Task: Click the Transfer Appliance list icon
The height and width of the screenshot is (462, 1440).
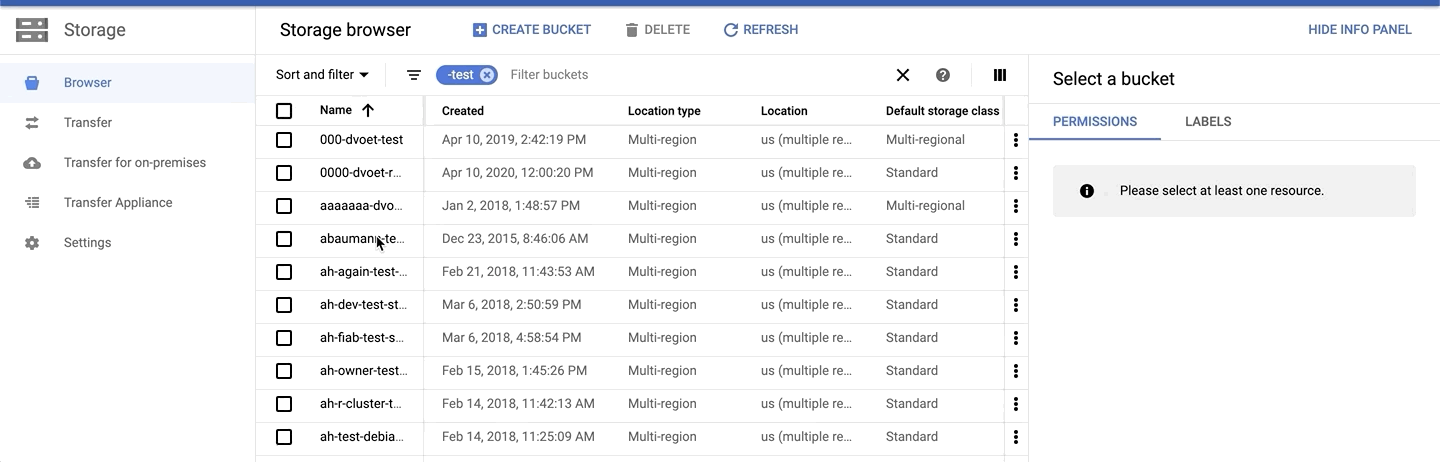Action: [x=32, y=203]
